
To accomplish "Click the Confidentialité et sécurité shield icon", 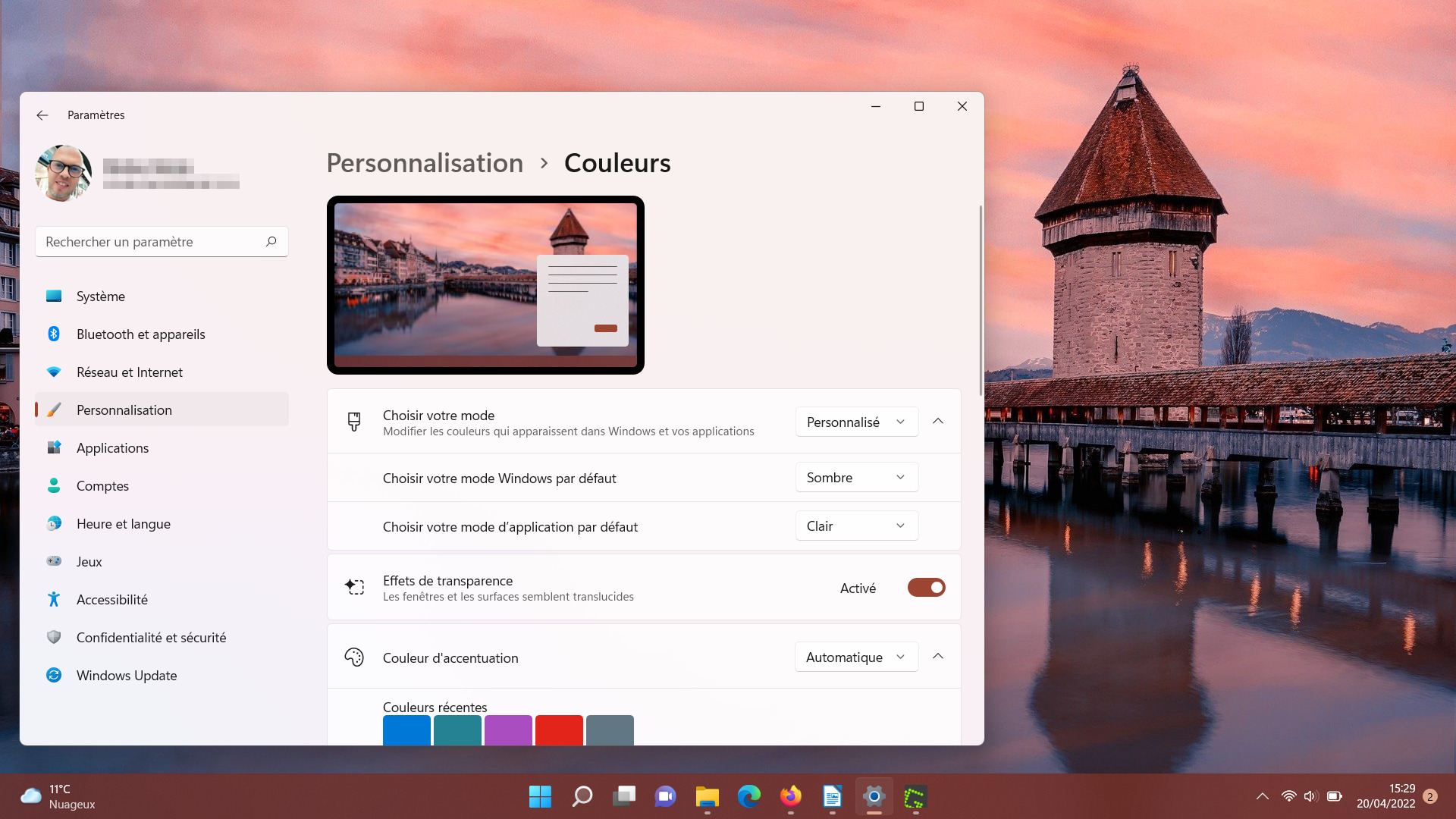I will (54, 637).
